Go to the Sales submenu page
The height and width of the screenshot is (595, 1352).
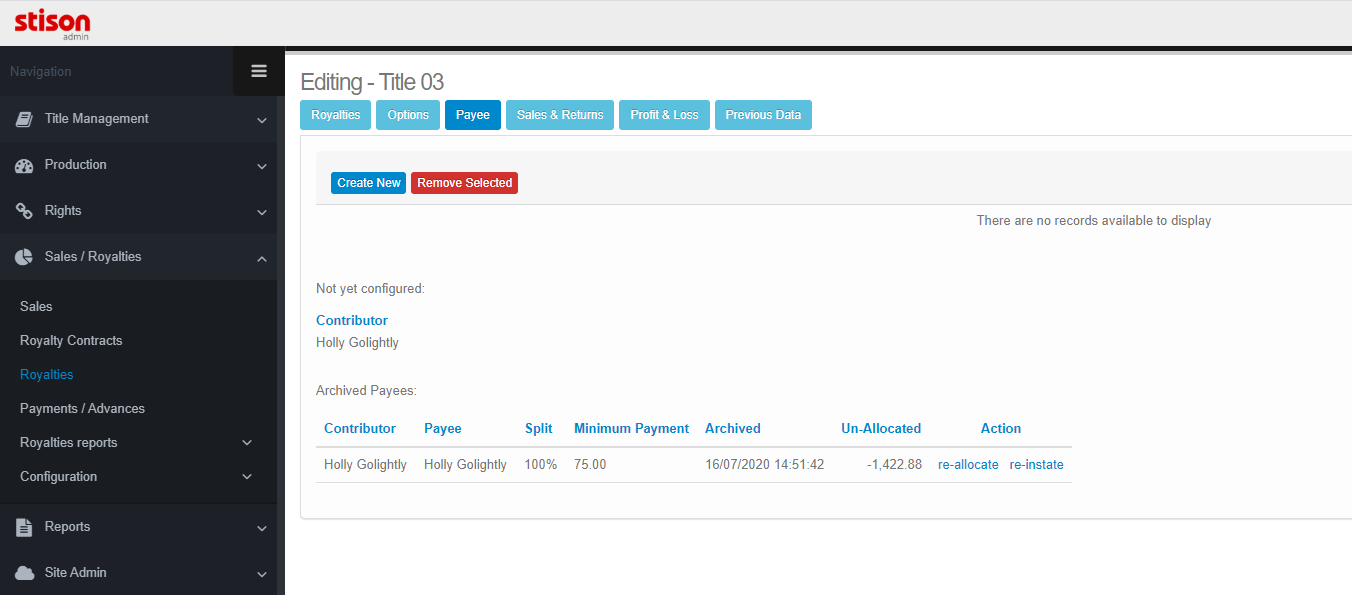[x=36, y=307]
